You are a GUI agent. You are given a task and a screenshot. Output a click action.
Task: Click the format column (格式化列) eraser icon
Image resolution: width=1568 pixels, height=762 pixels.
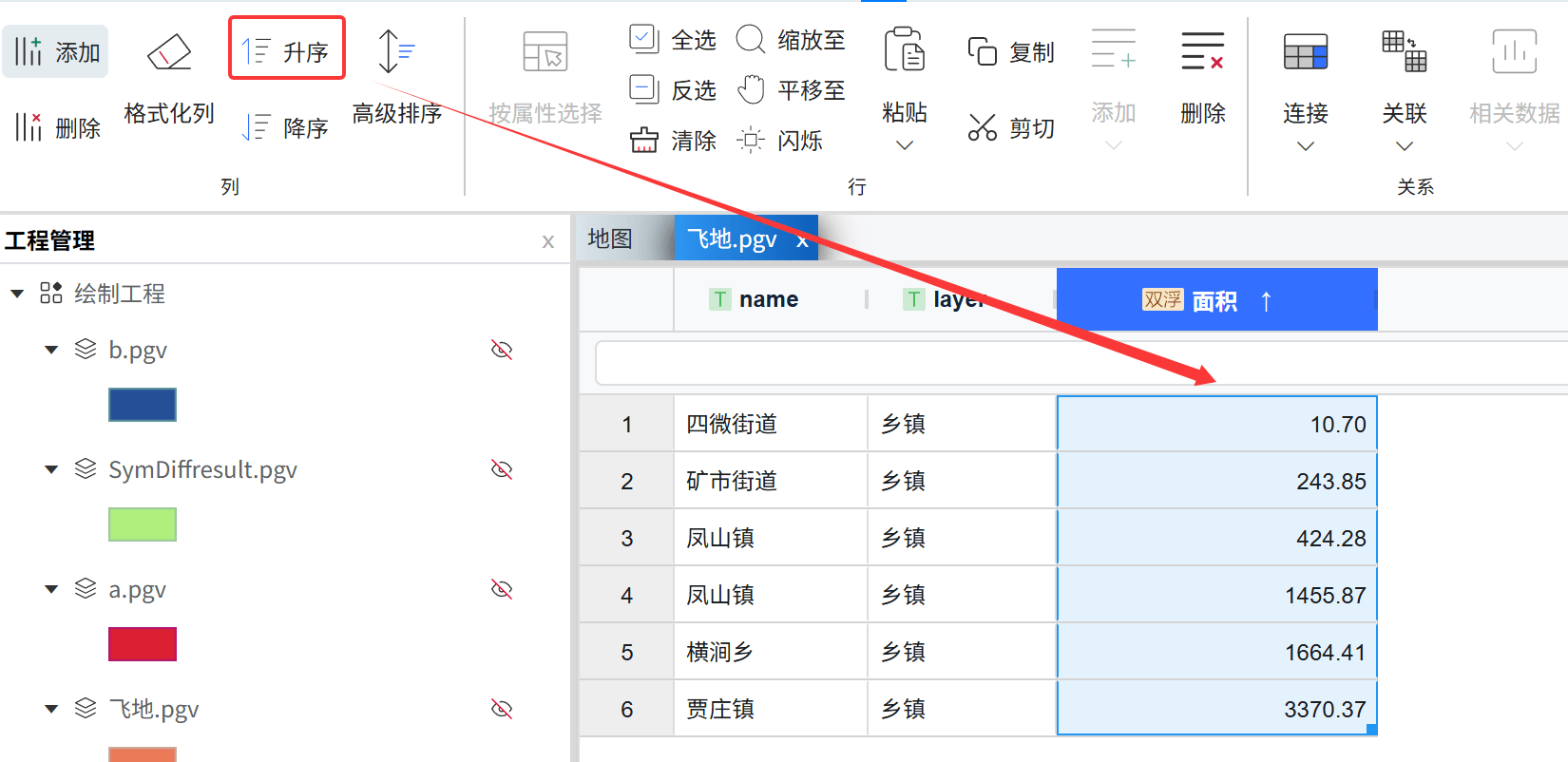(169, 52)
